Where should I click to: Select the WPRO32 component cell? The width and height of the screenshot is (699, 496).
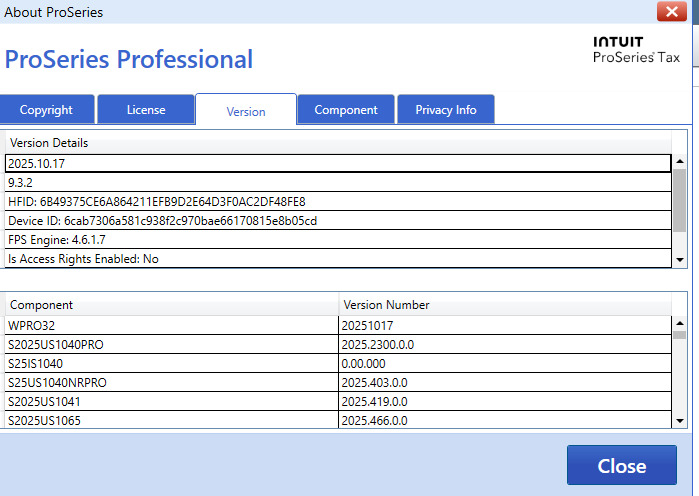pos(172,326)
